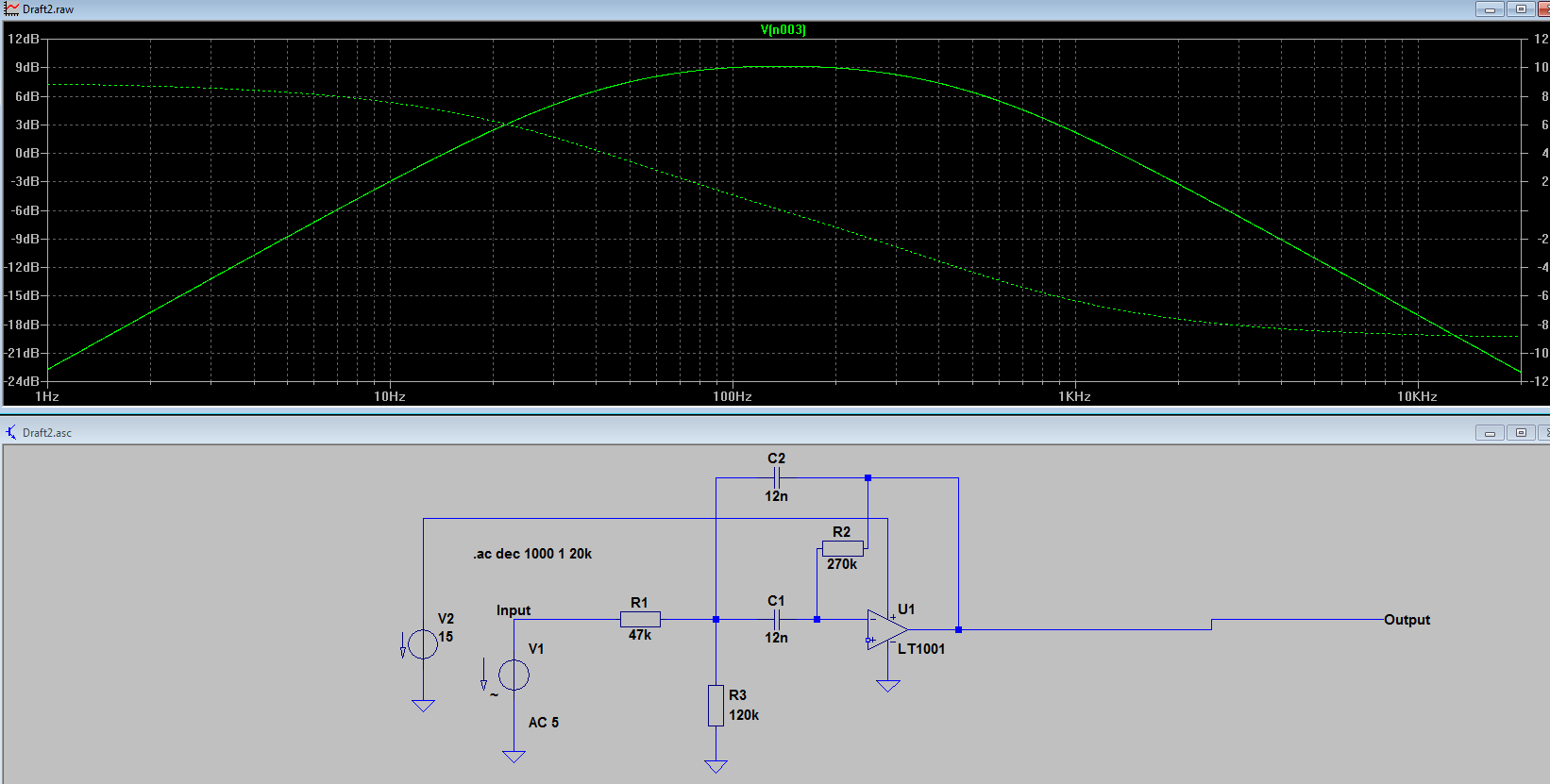Click the 12n value under C2
Screen dimensions: 1550x784
pos(776,496)
